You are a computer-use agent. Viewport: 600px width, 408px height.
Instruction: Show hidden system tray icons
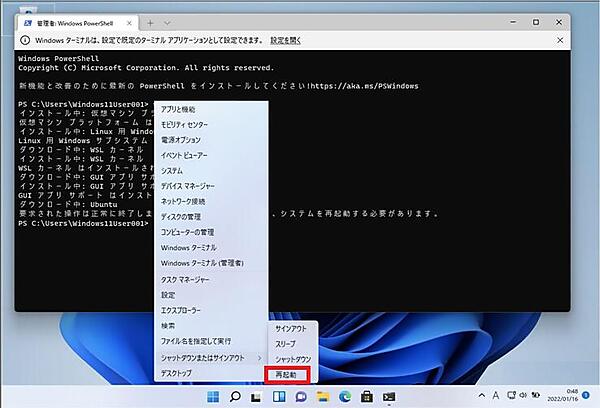point(482,395)
